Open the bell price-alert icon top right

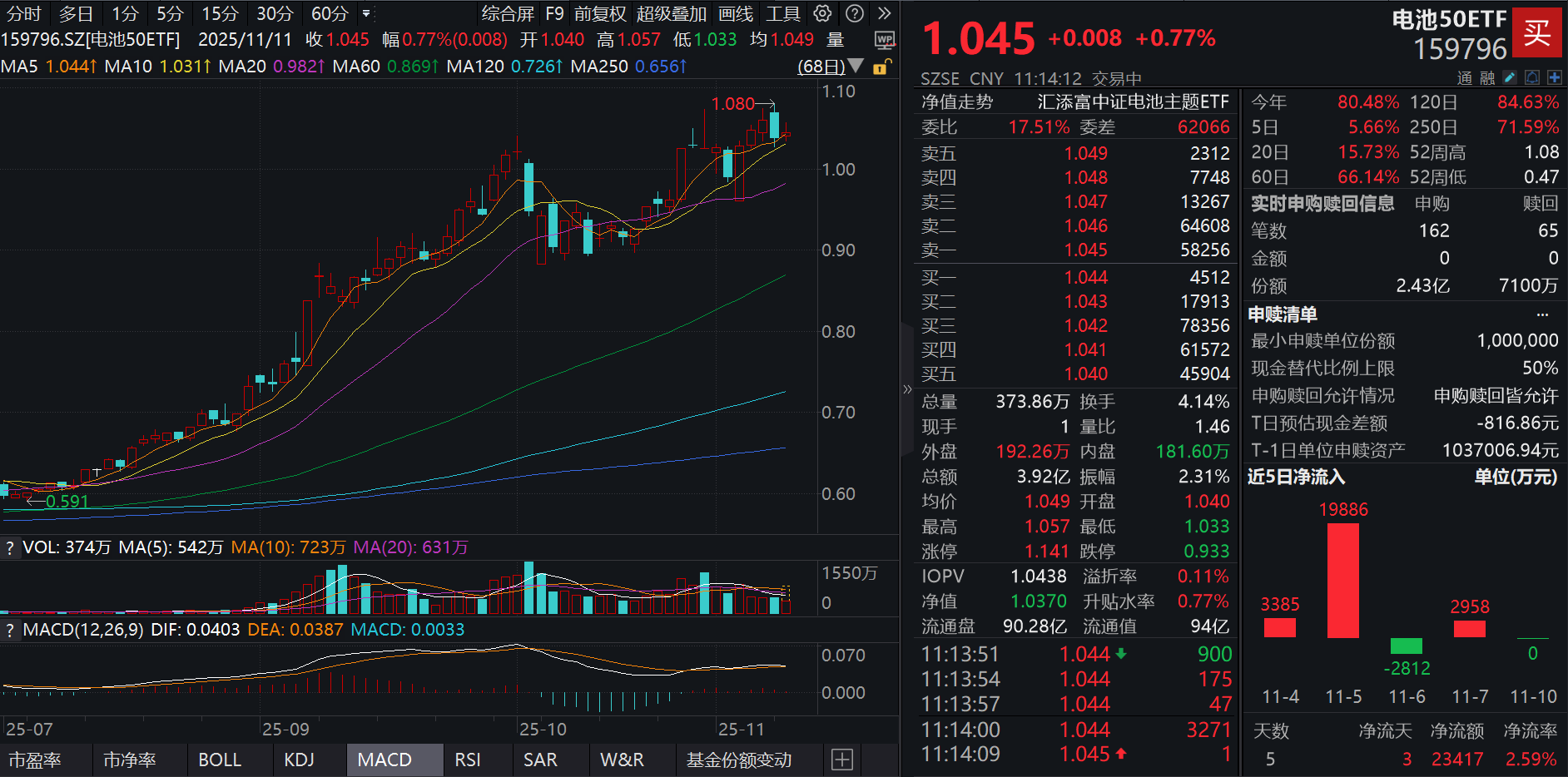[1531, 77]
